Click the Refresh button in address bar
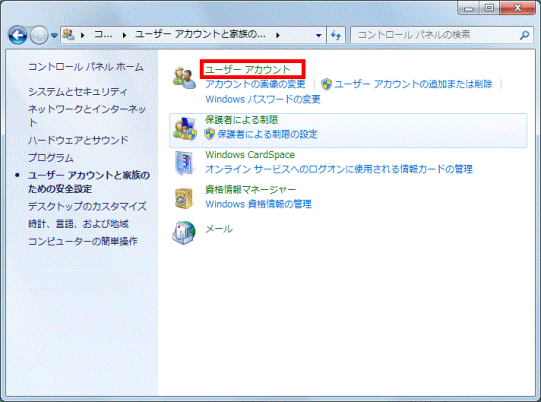 tap(336, 35)
